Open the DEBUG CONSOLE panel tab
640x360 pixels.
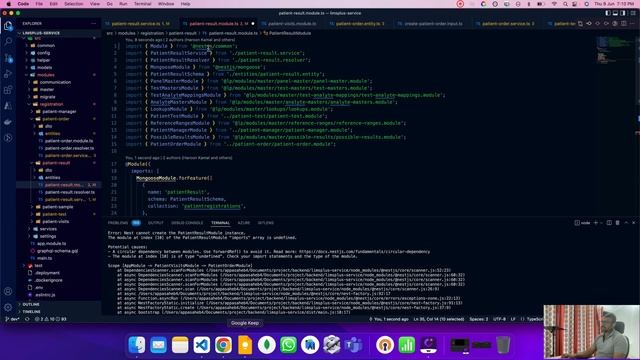pos(187,223)
